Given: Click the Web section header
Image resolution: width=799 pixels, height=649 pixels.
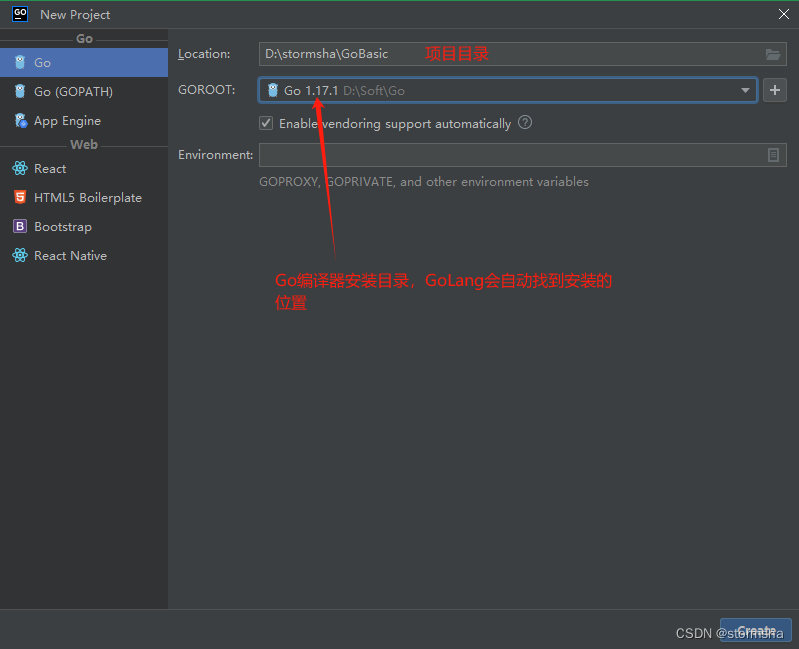Looking at the screenshot, I should coord(84,145).
